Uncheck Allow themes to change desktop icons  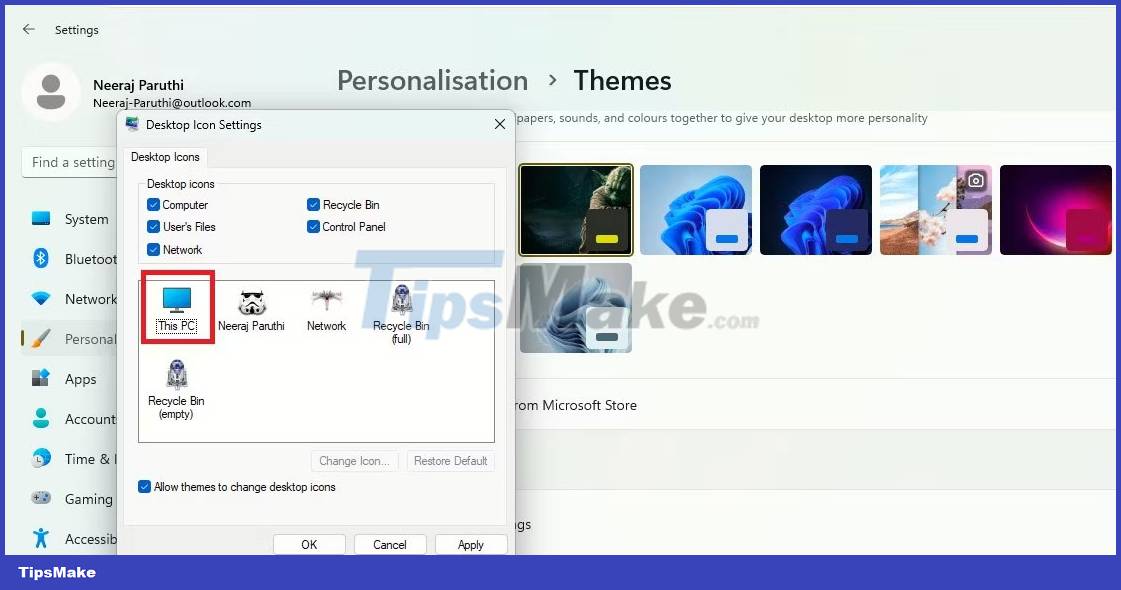[x=144, y=487]
